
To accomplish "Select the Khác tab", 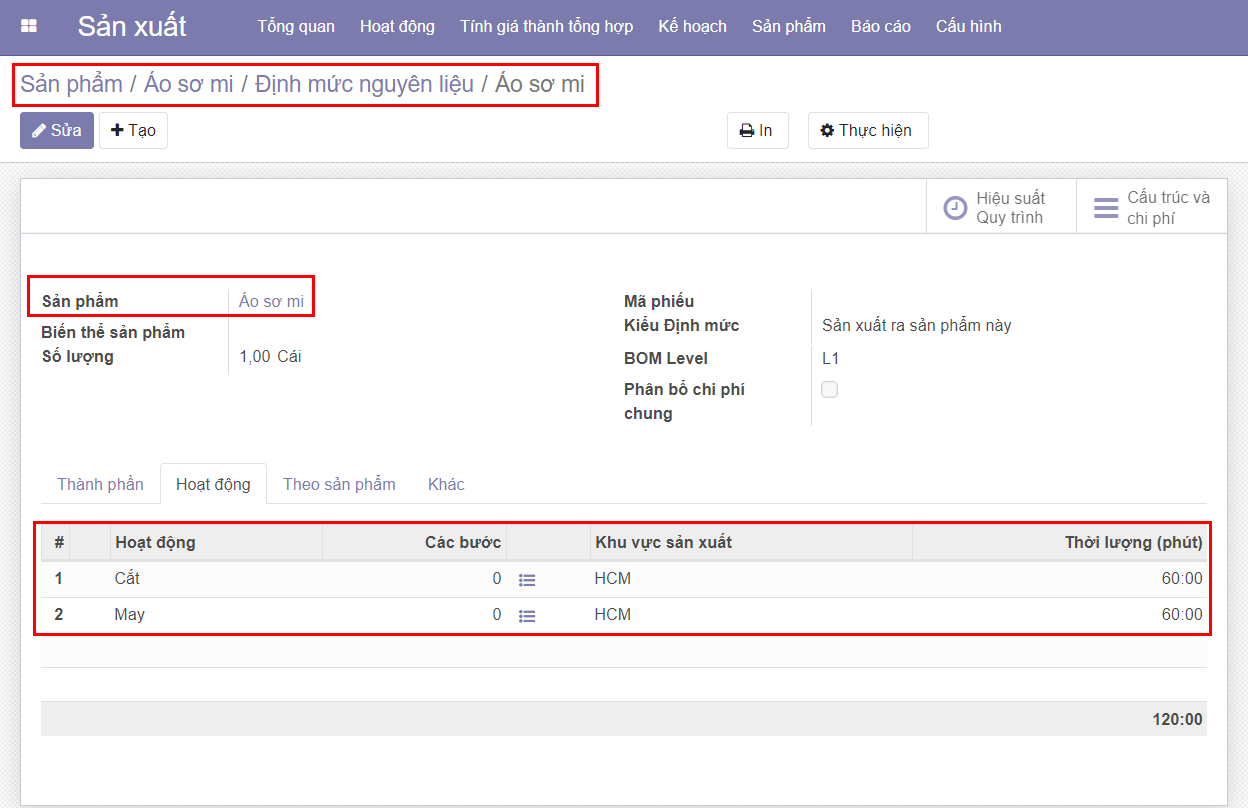I will (x=446, y=485).
